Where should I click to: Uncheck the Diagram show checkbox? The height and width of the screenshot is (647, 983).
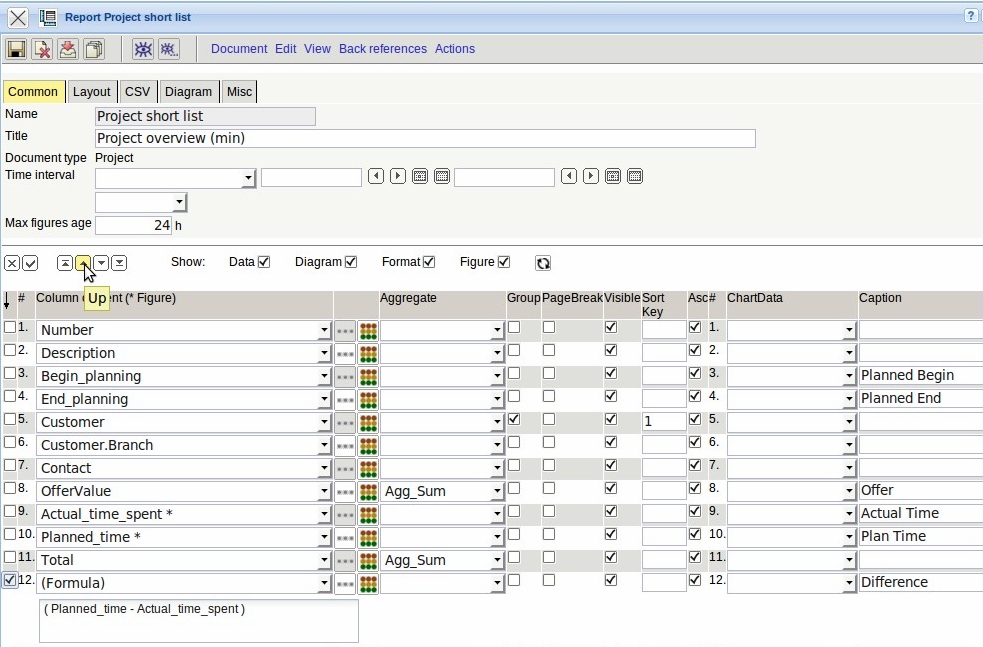(351, 262)
